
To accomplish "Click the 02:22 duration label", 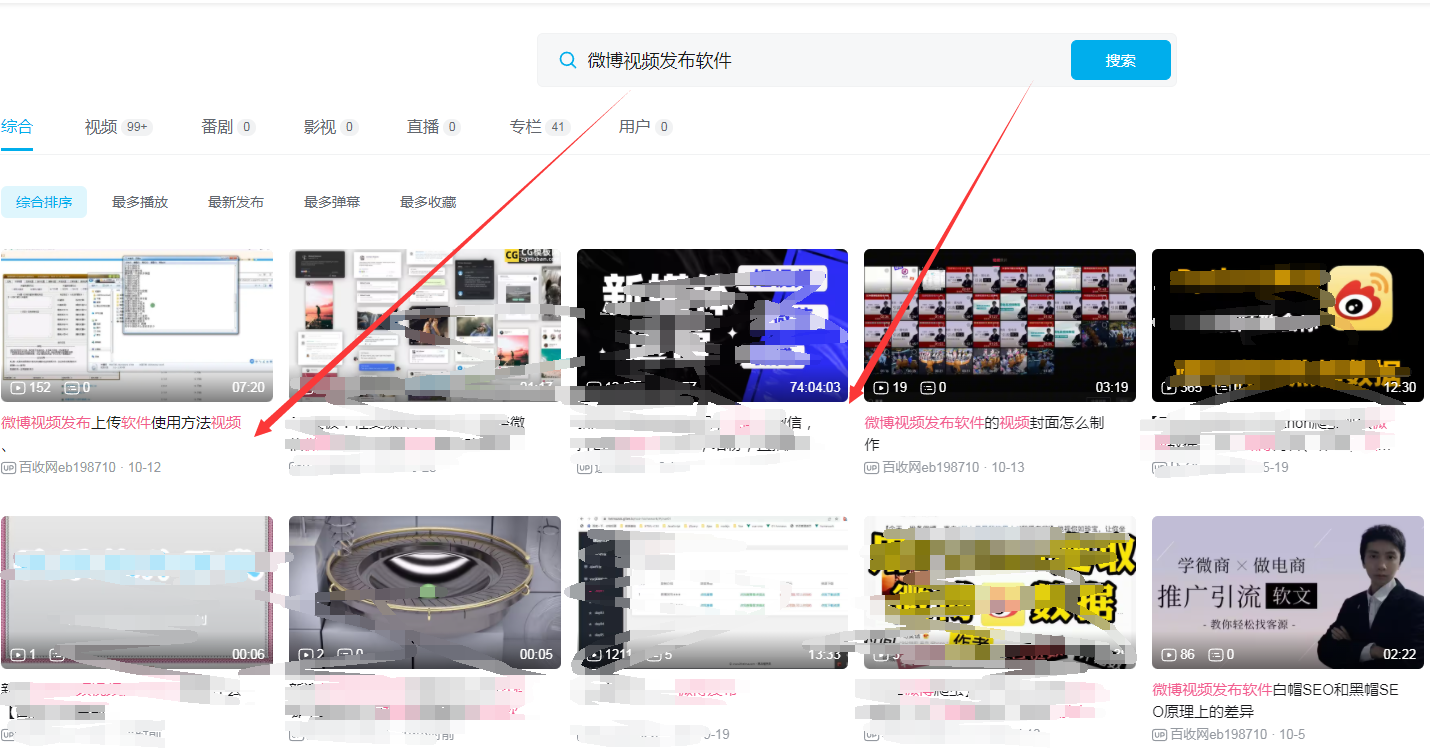I will coord(1399,655).
